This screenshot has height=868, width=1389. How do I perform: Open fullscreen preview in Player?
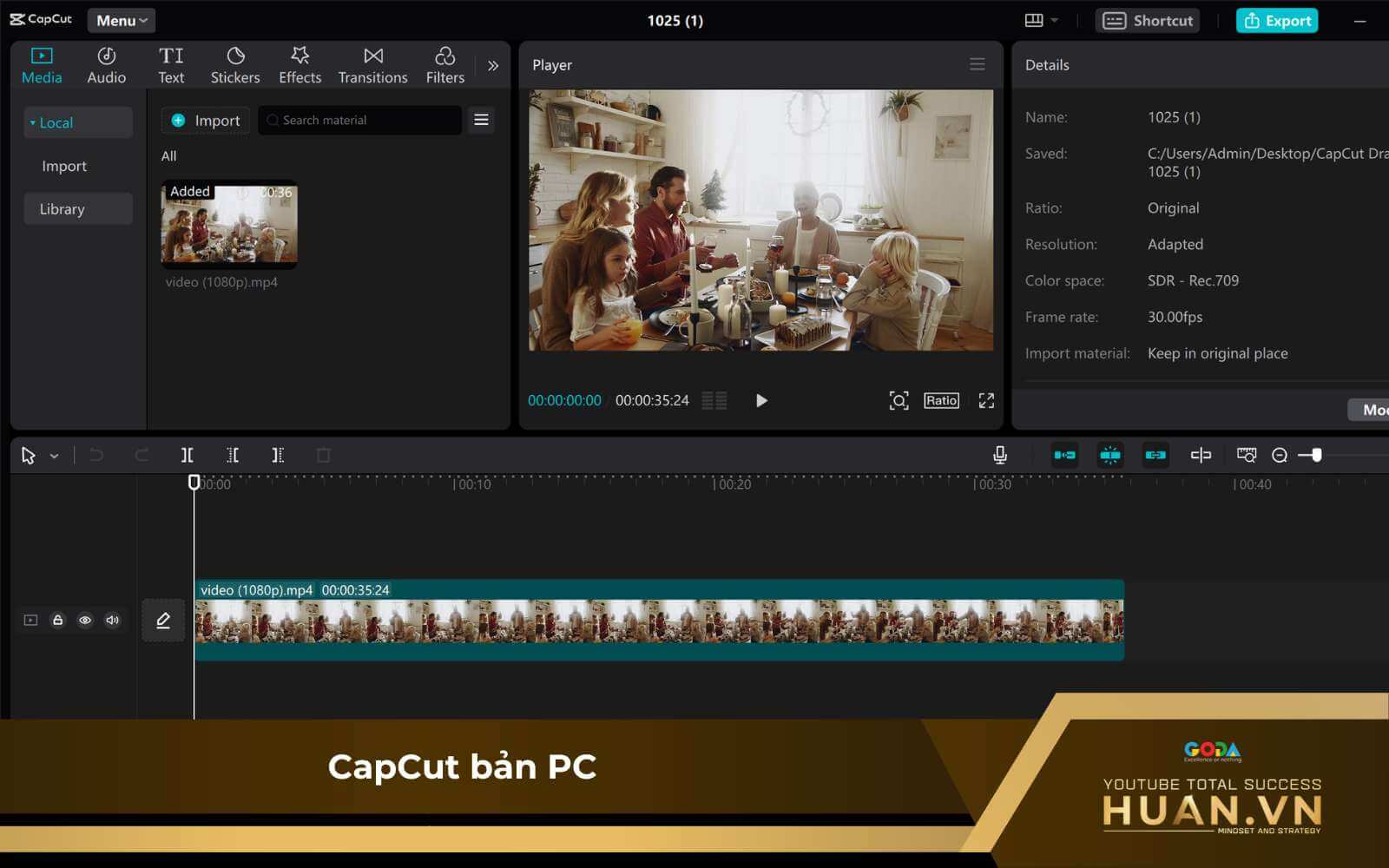pyautogui.click(x=986, y=400)
